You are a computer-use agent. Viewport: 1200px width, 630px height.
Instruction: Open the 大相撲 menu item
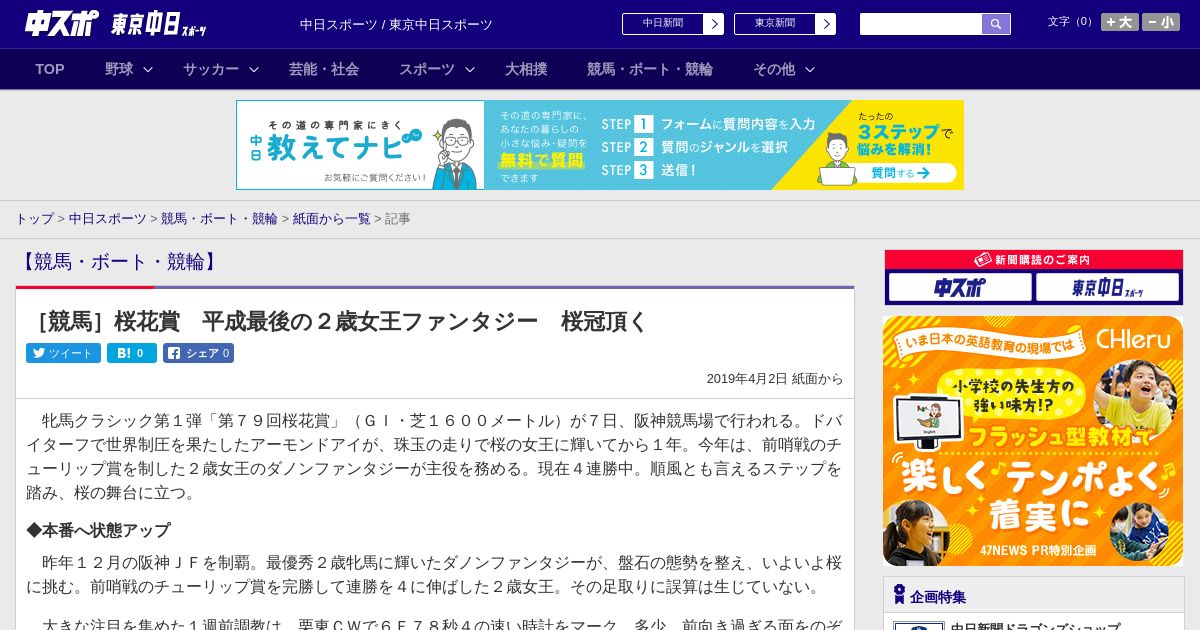tap(526, 69)
